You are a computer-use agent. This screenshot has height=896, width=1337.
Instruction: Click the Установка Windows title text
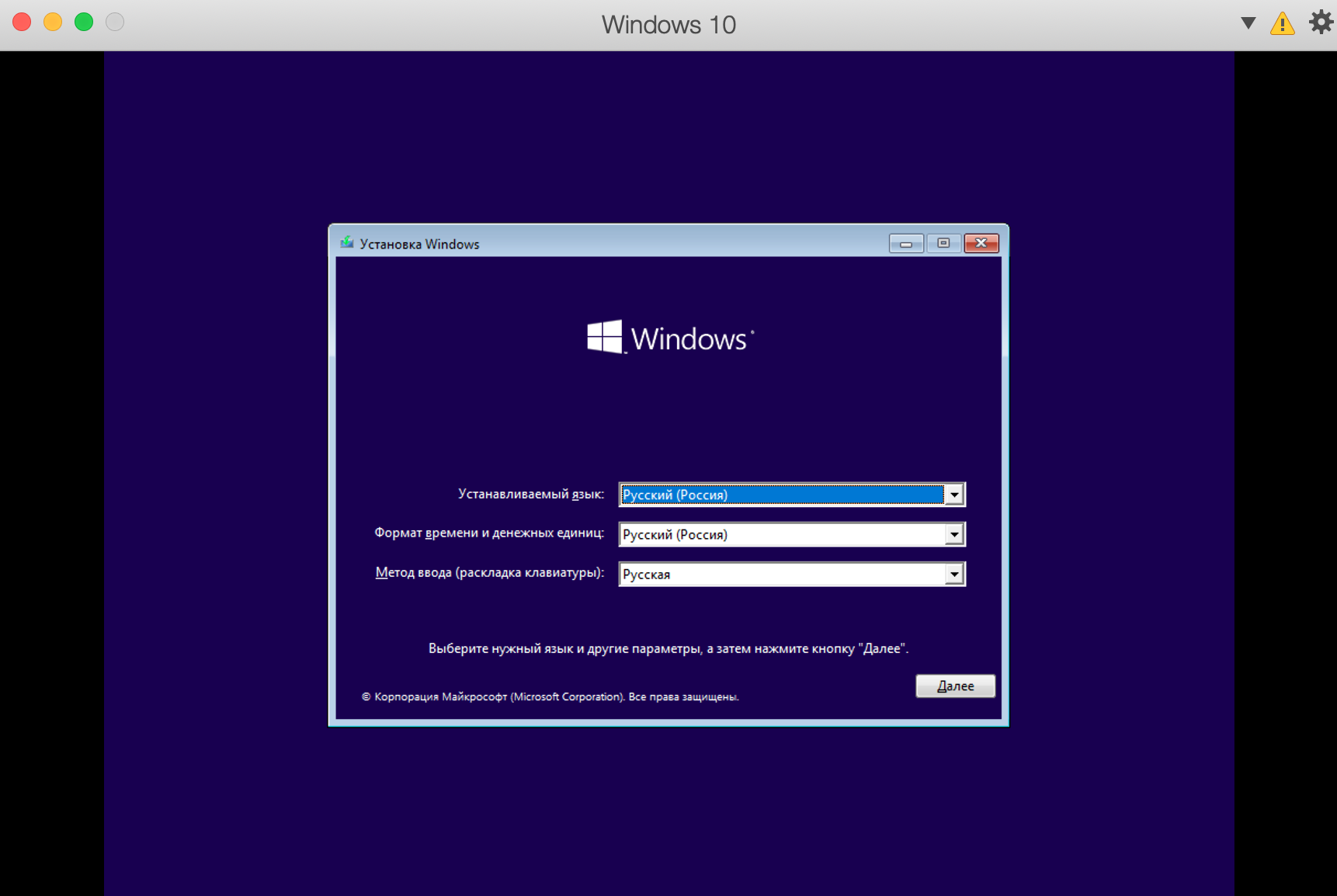[419, 244]
